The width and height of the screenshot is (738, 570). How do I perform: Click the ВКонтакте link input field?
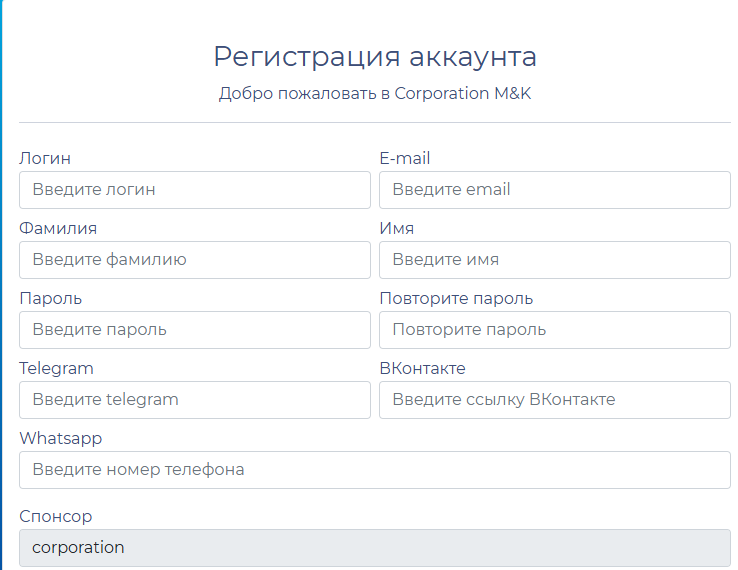point(554,399)
